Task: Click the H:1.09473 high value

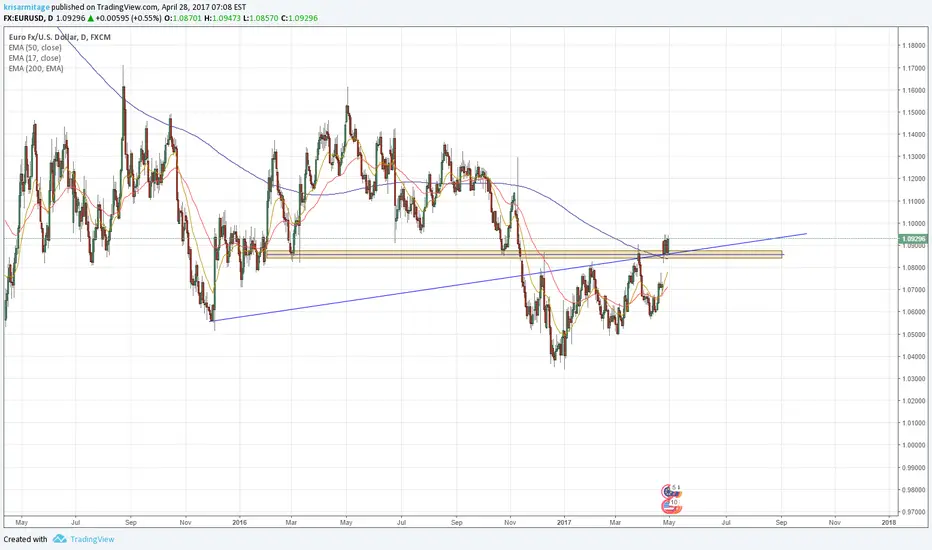Action: tap(222, 18)
